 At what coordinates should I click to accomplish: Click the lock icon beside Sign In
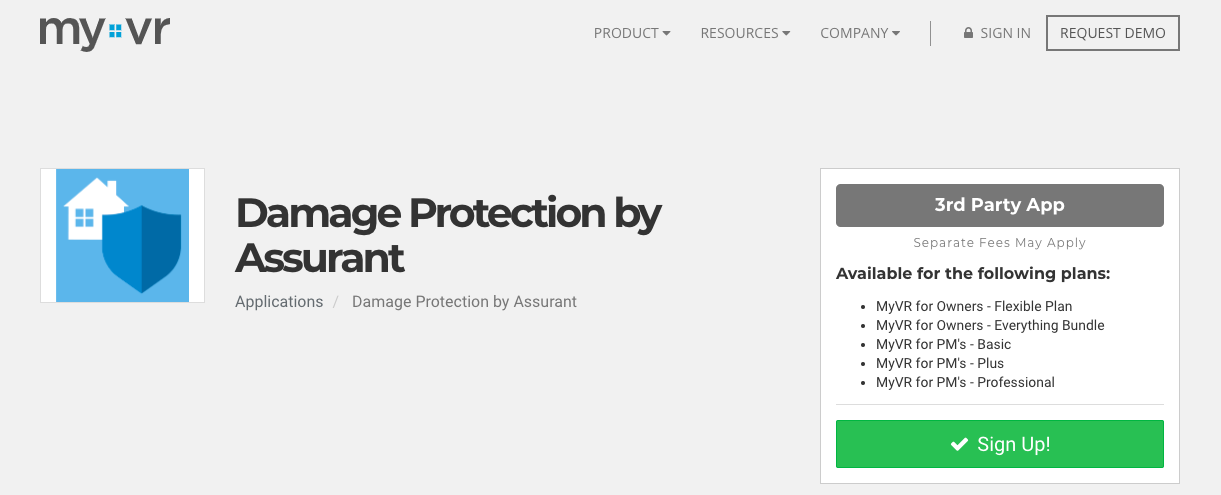pyautogui.click(x=968, y=33)
